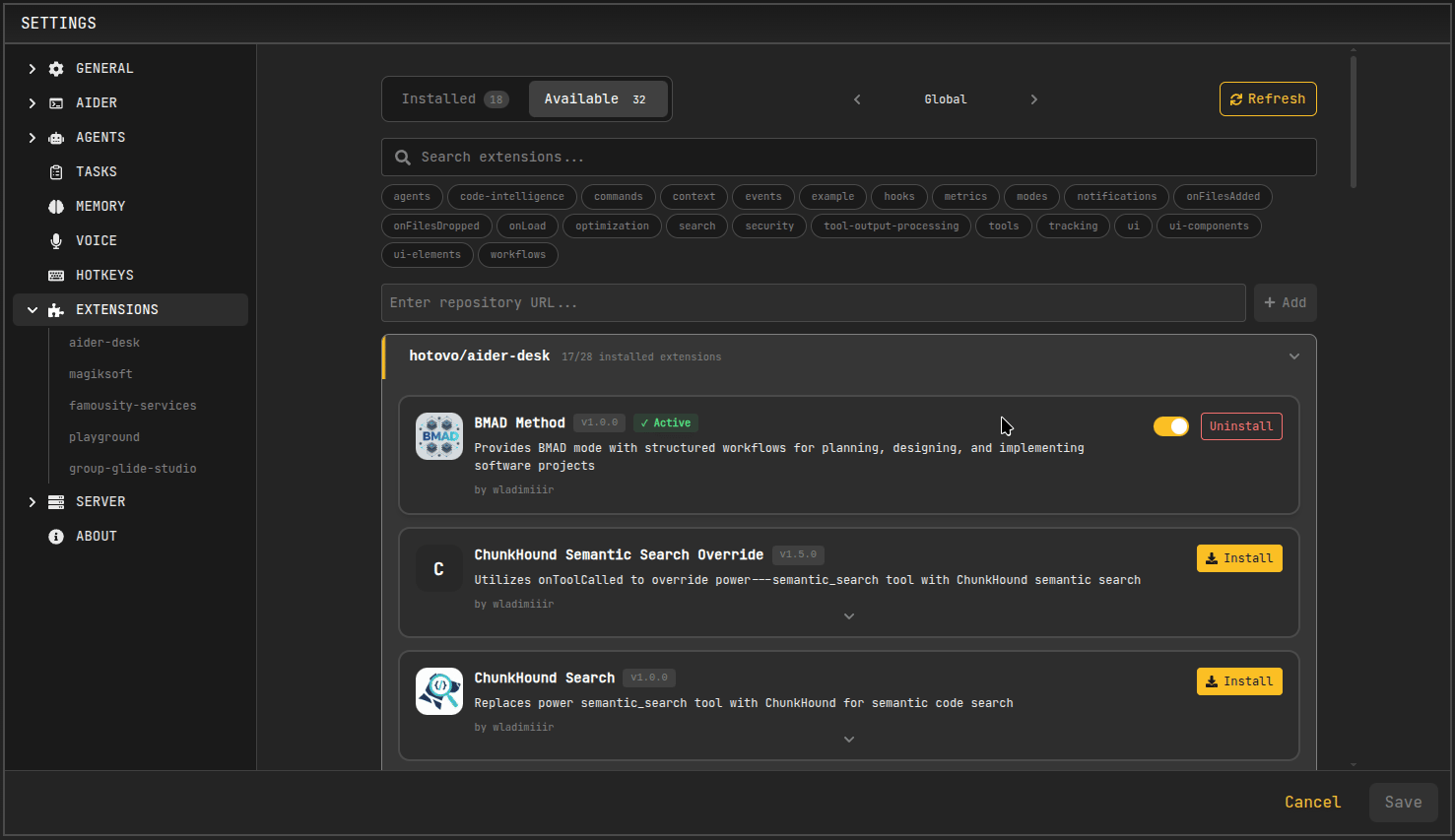Click the Refresh button
Screen dimensions: 1455x840
(x=1268, y=99)
